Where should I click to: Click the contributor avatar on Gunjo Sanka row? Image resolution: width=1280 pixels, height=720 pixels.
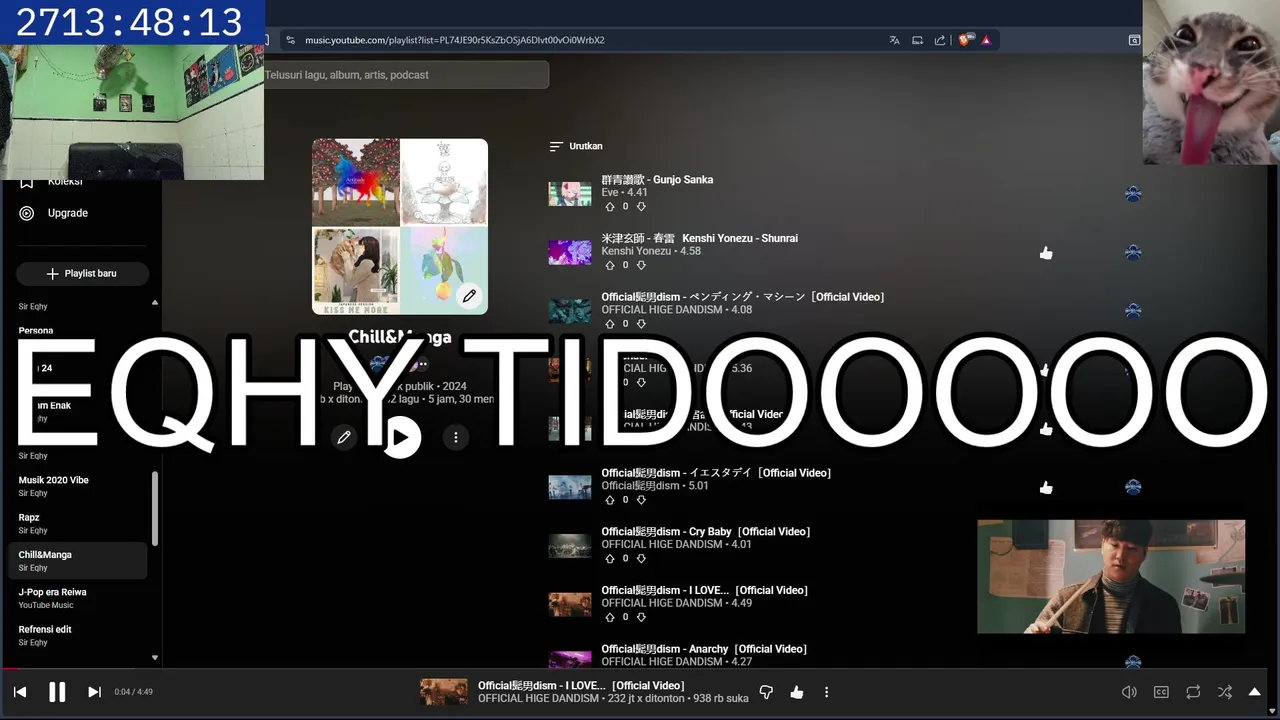point(1133,194)
